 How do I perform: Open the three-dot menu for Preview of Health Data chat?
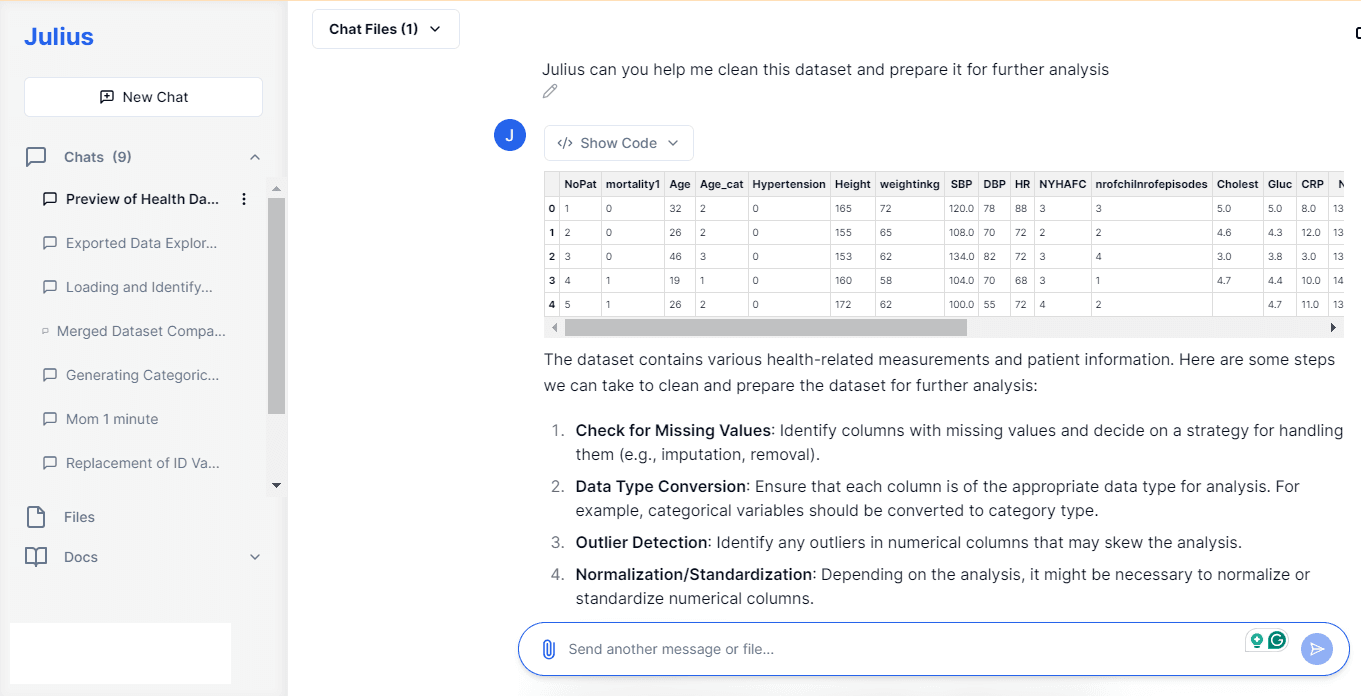coord(244,199)
